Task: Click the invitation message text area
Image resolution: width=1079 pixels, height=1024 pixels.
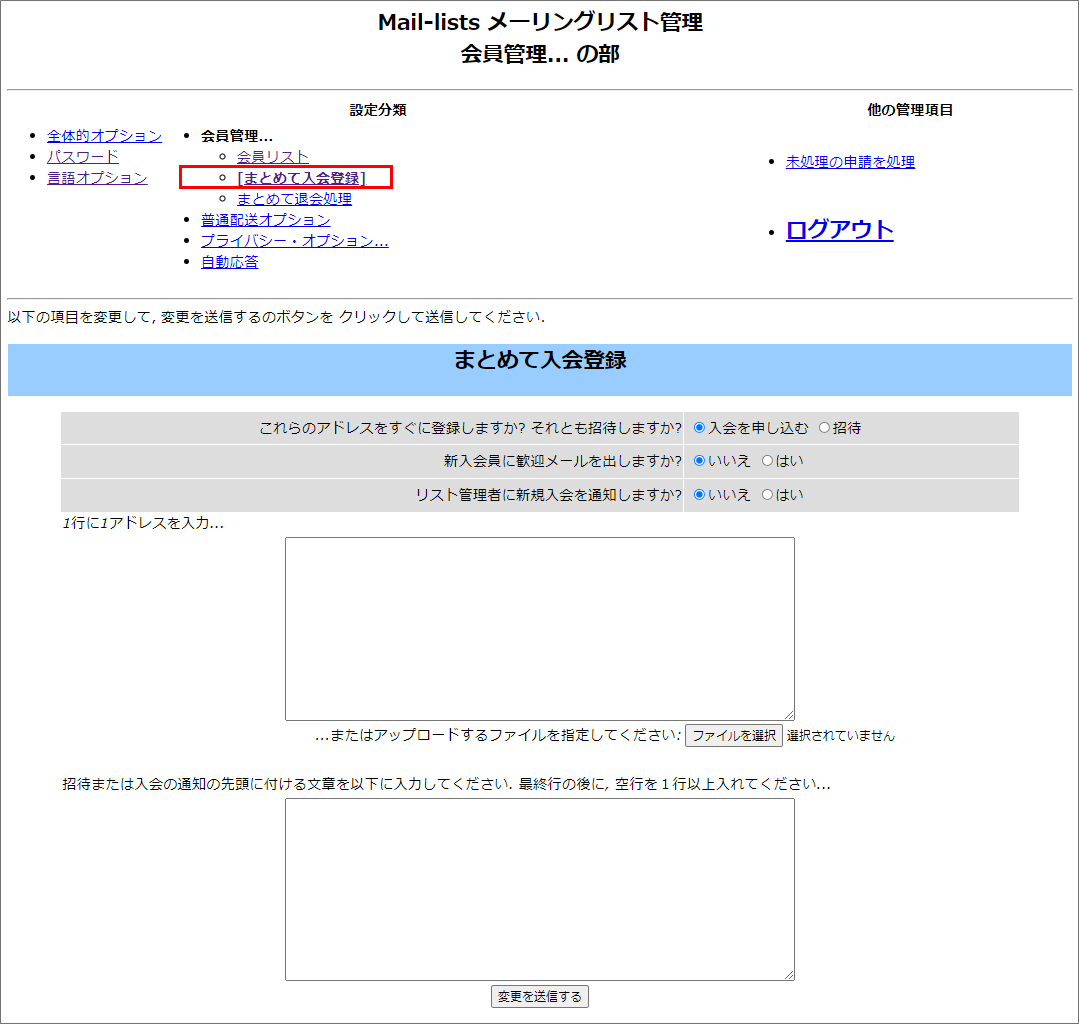Action: click(539, 888)
